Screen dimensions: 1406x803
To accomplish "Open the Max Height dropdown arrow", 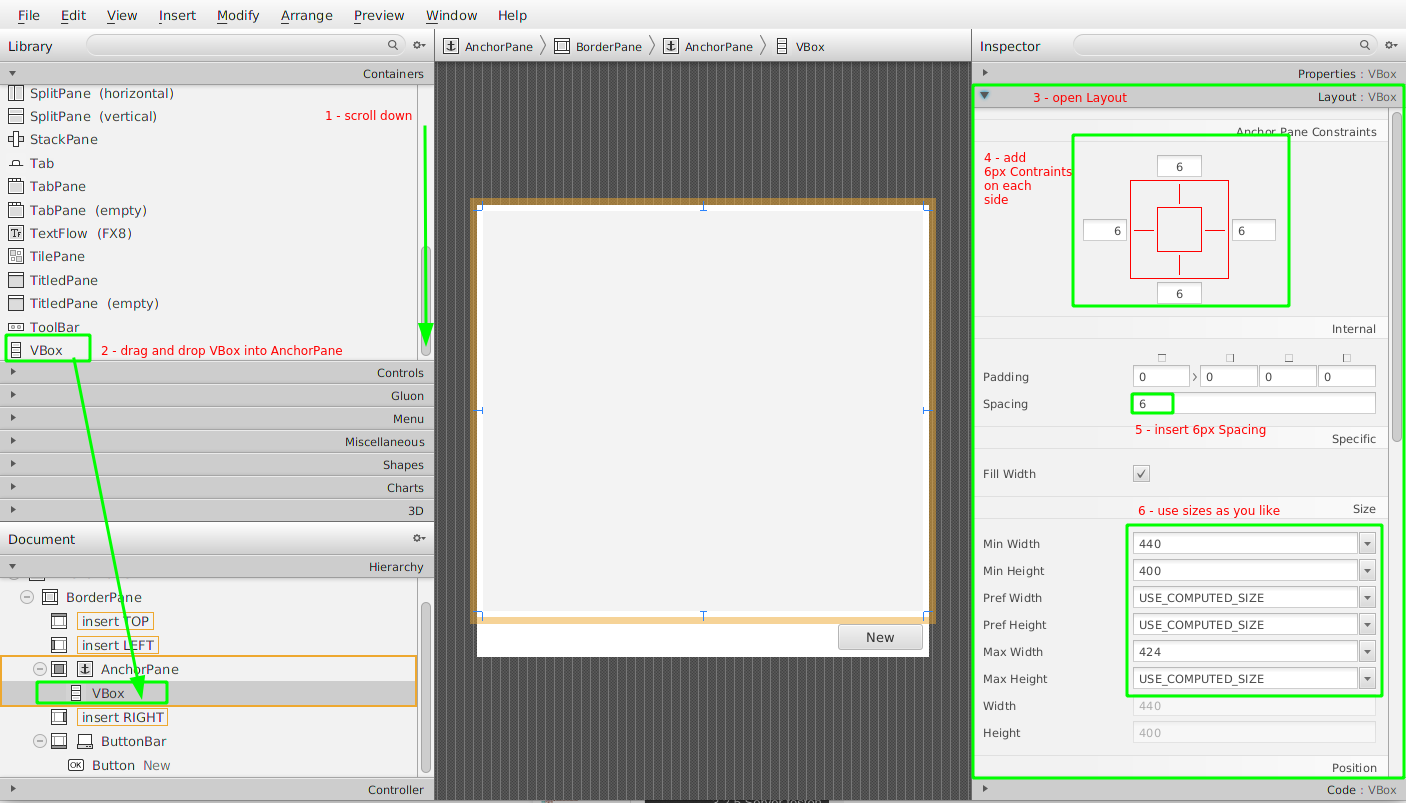I will click(x=1367, y=679).
